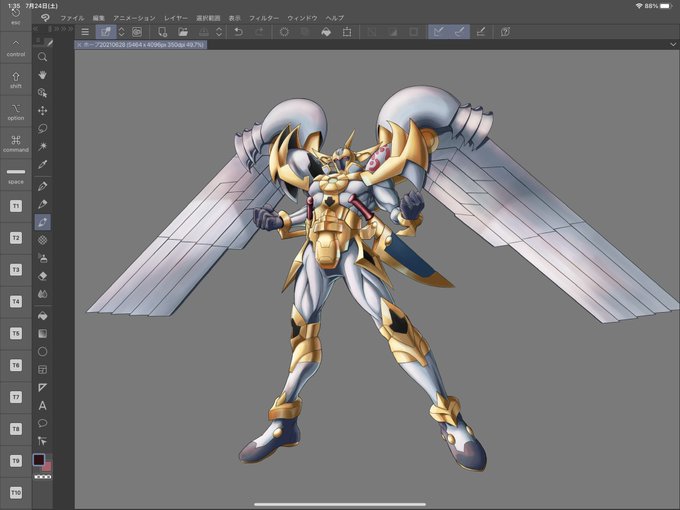Open the Clip Studio logo menu

(45, 18)
